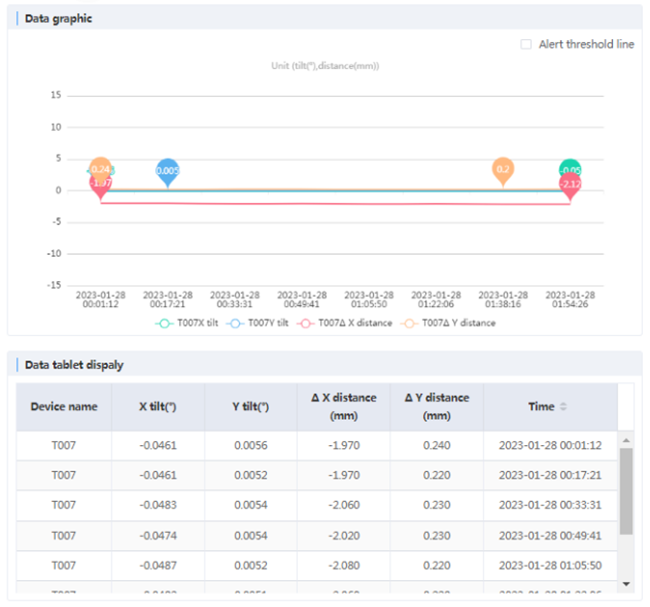
Task: Click the X tilt(°) column header
Action: [158, 407]
